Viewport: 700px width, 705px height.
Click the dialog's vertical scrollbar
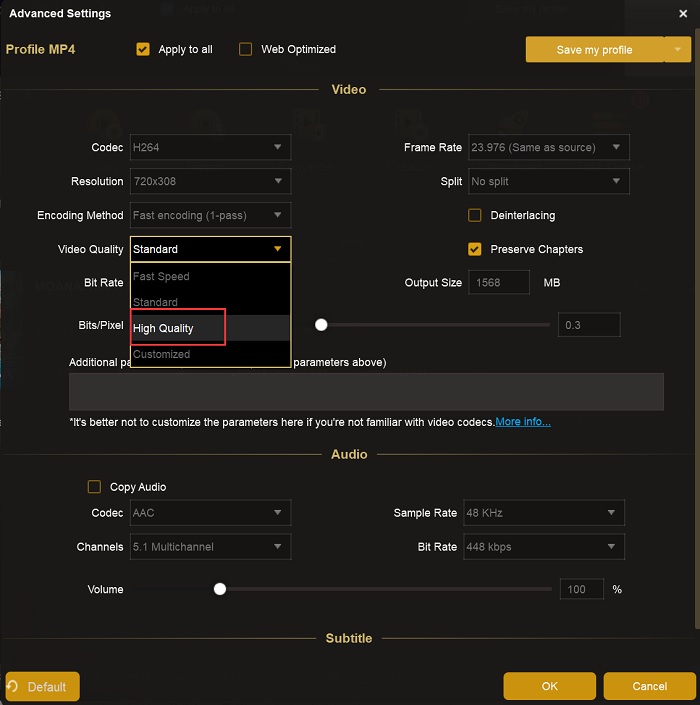[697, 328]
